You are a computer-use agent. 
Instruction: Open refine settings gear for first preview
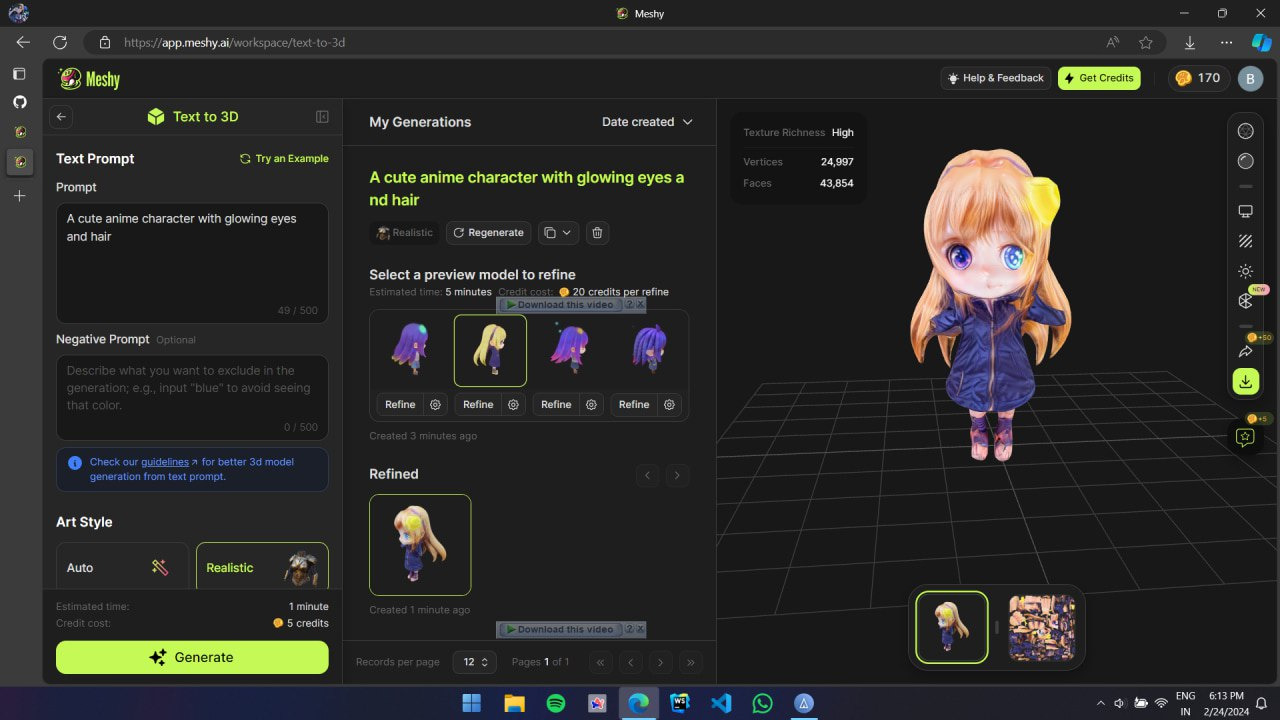436,405
